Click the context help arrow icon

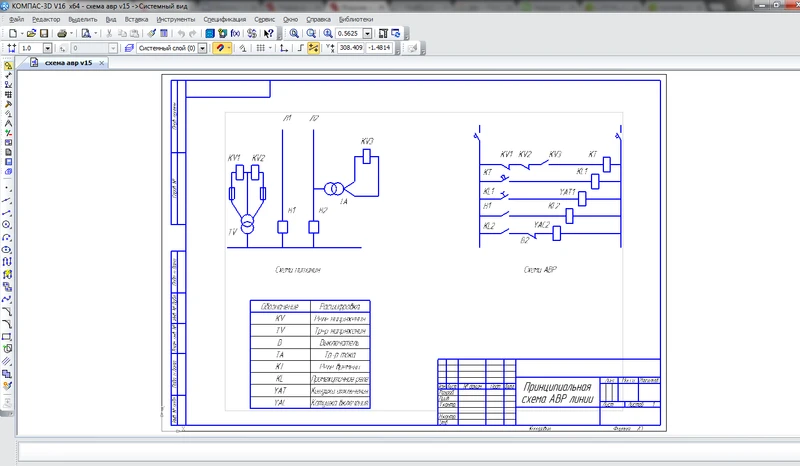pos(269,33)
